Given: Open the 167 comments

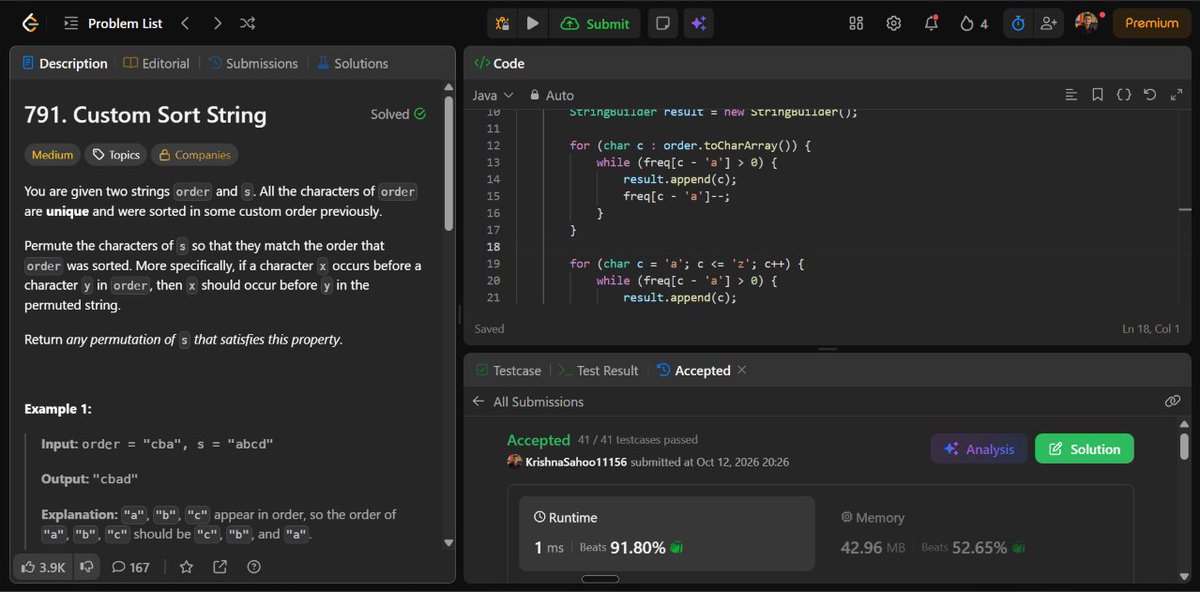Looking at the screenshot, I should pyautogui.click(x=130, y=567).
